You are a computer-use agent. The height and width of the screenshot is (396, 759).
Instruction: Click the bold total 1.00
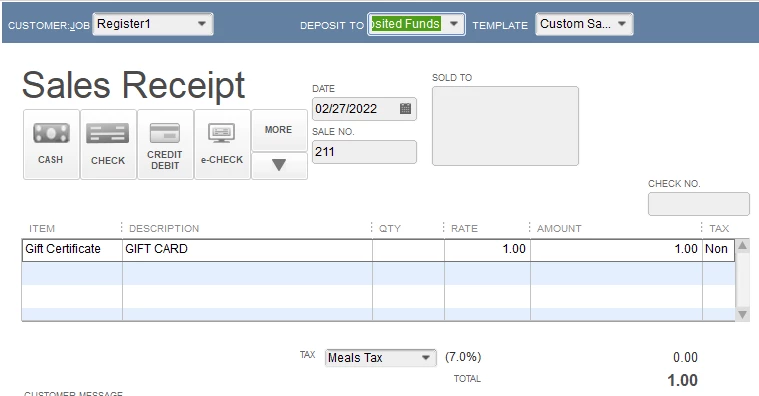683,381
